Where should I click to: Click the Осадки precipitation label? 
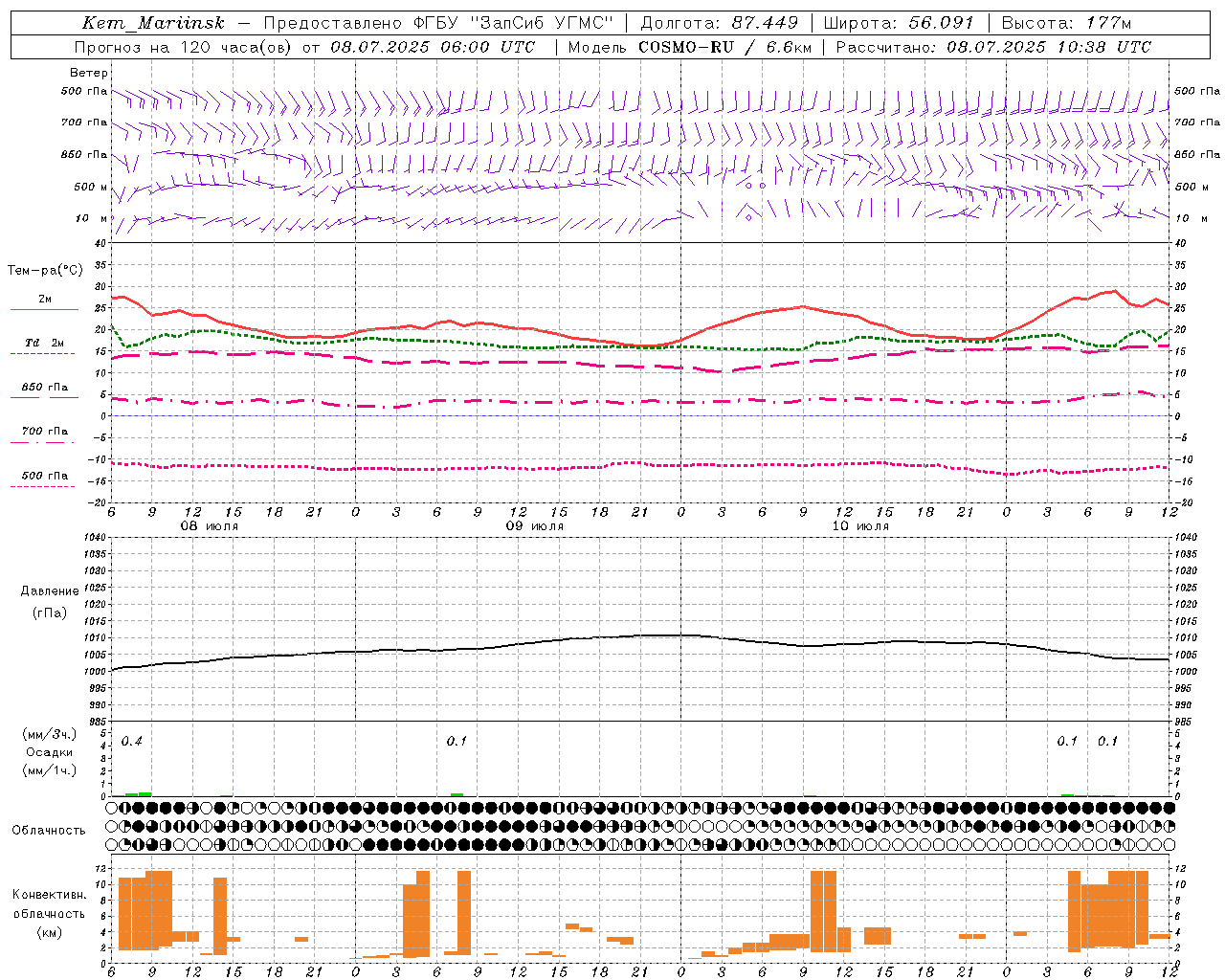point(49,752)
